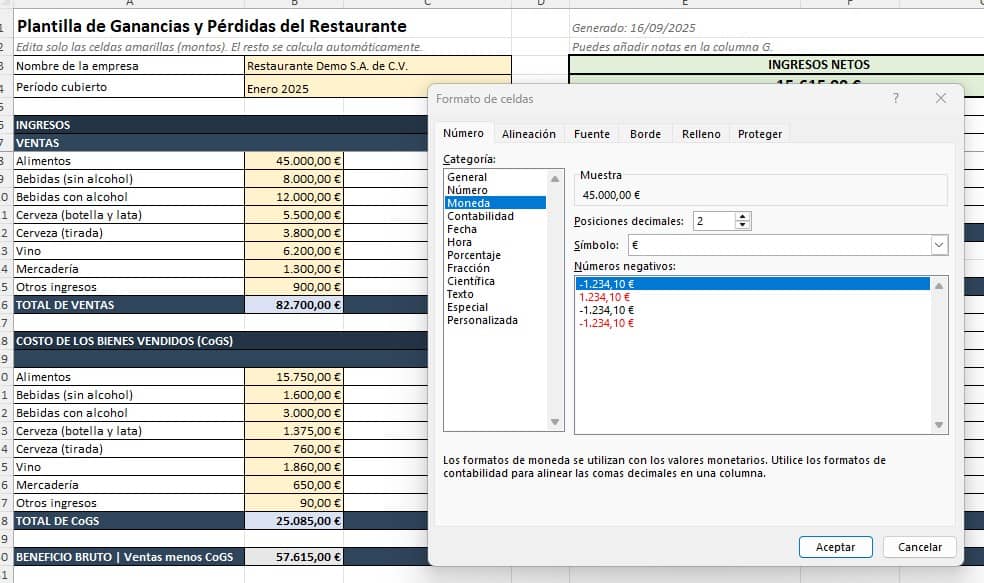Select the TOTAL DE VENTAS value cell

tap(294, 305)
